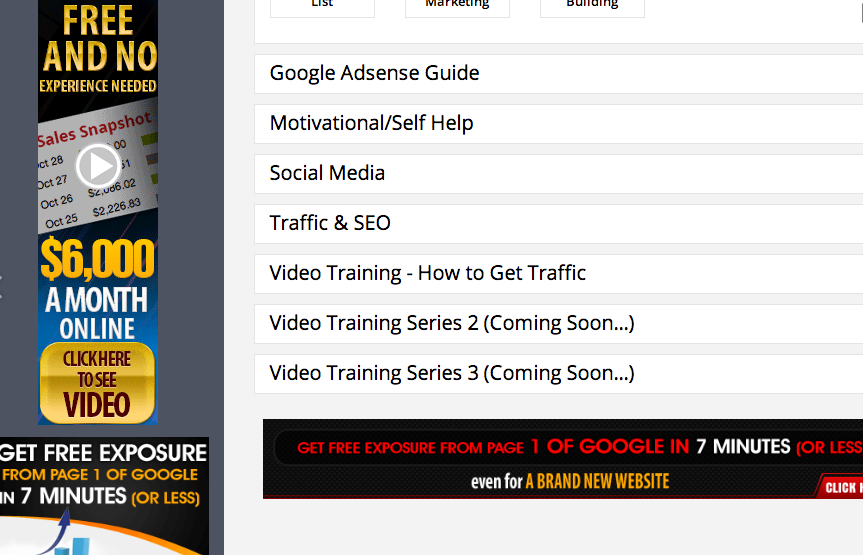Screen dimensions: 863x555
Task: Expand the Google Adsense Guide section
Action: 558,73
